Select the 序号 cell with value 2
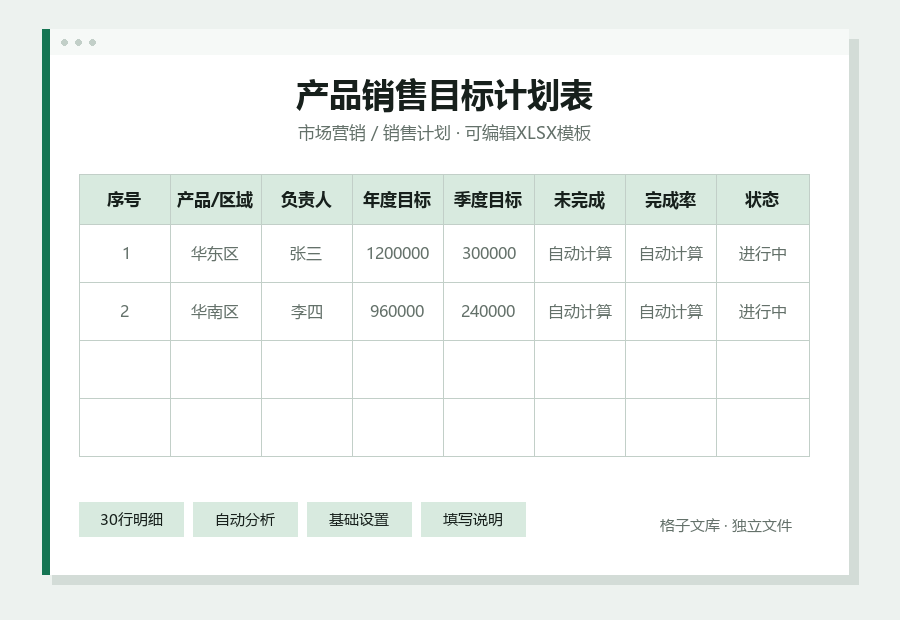The image size is (900, 620). point(125,312)
